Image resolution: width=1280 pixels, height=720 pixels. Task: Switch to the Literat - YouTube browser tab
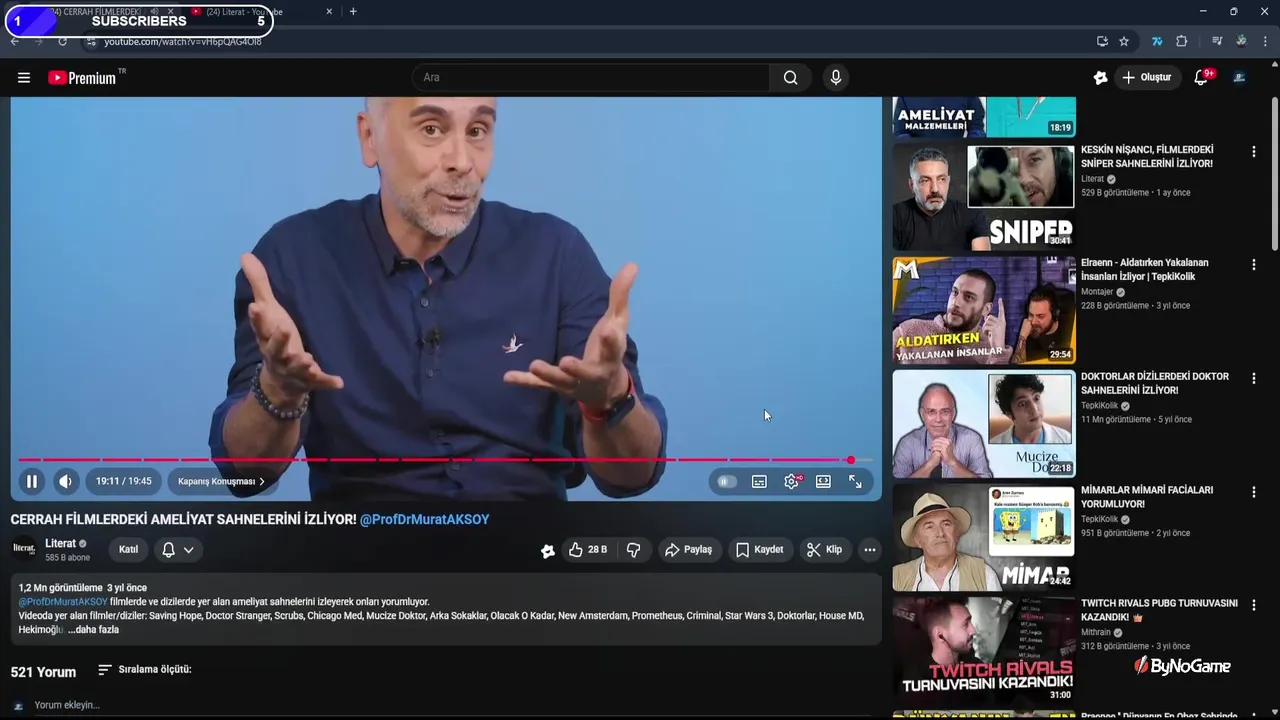(x=260, y=12)
